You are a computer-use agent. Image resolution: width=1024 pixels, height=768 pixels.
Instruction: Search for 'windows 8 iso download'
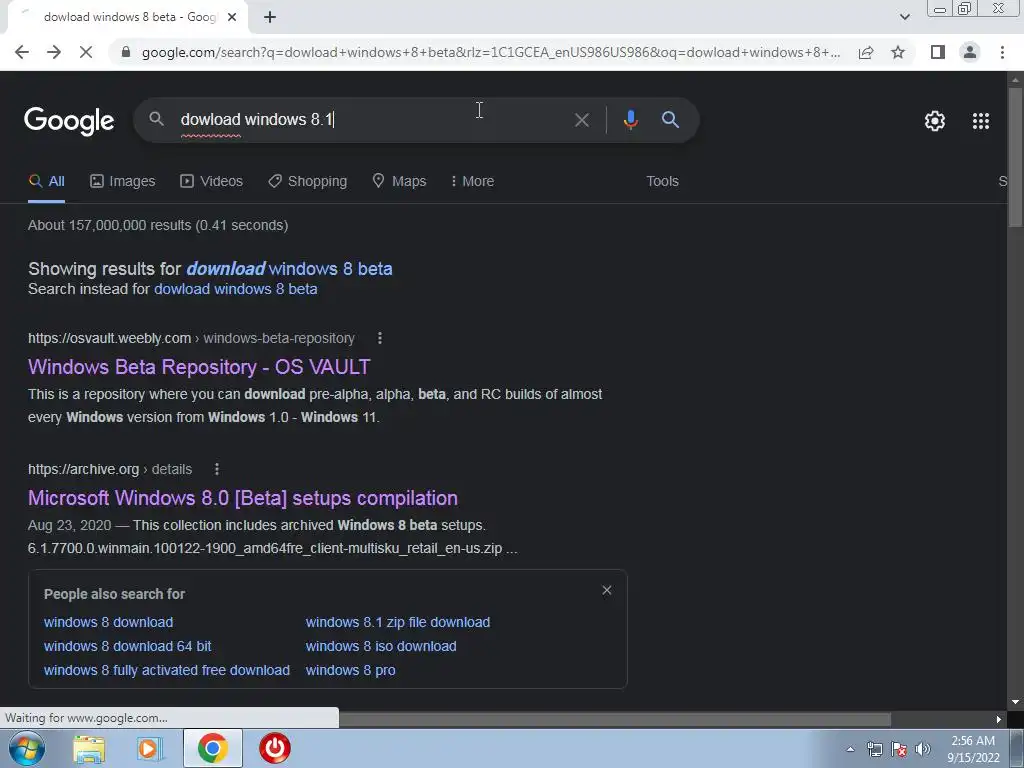coord(381,647)
